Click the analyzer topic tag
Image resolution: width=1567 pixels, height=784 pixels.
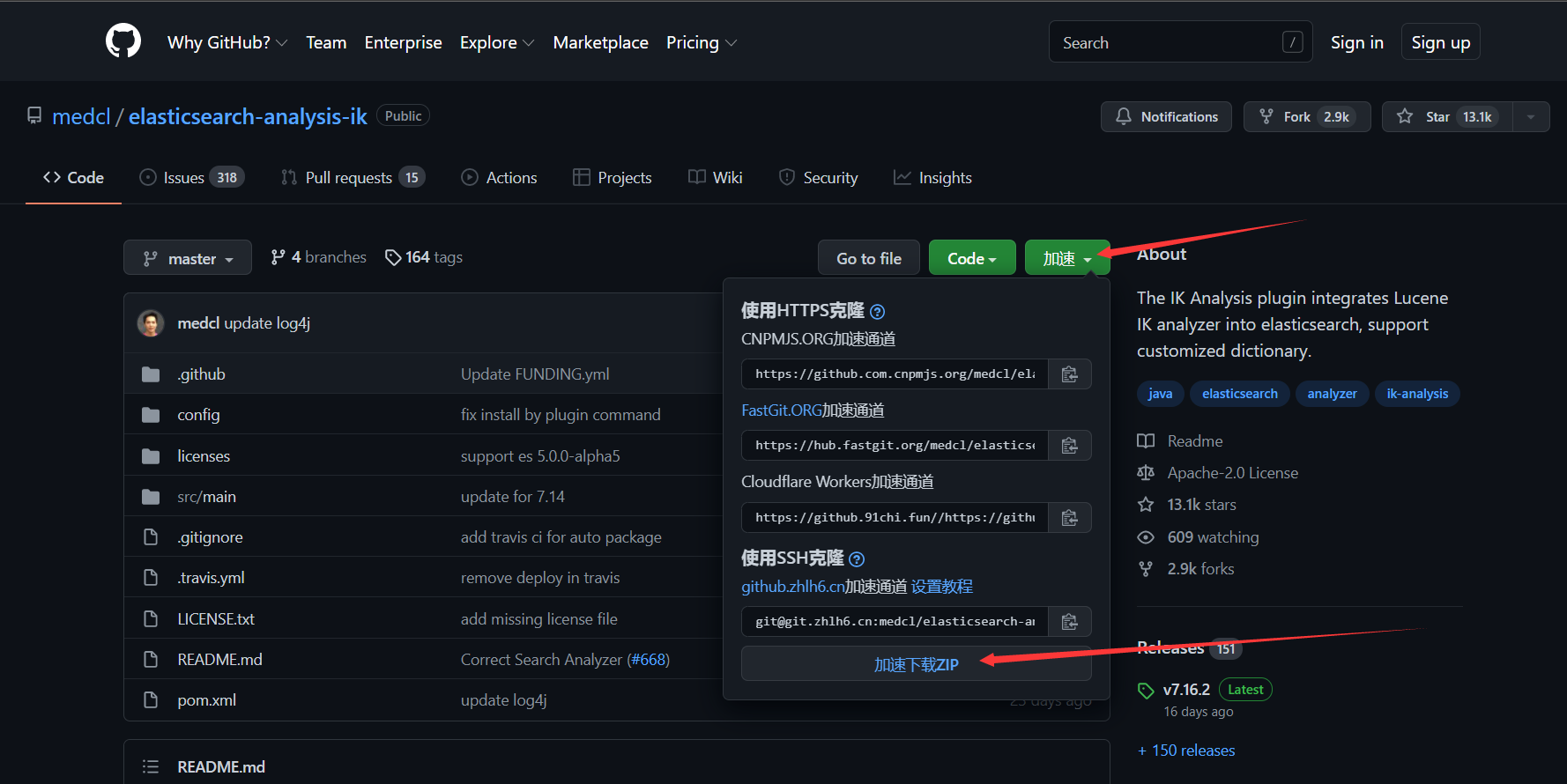tap(1332, 394)
